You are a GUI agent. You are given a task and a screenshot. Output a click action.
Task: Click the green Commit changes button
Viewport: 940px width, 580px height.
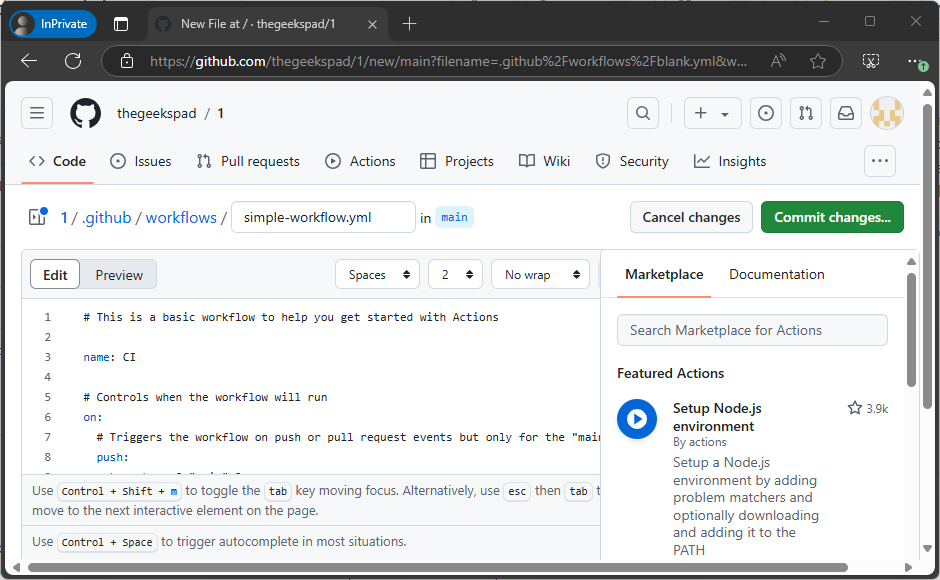pyautogui.click(x=832, y=217)
